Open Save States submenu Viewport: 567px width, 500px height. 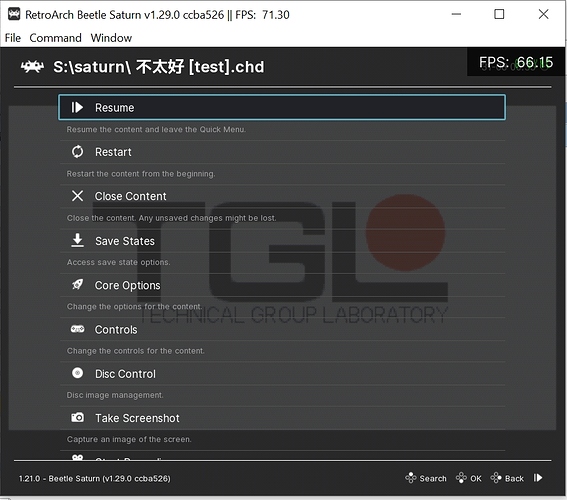click(x=282, y=240)
